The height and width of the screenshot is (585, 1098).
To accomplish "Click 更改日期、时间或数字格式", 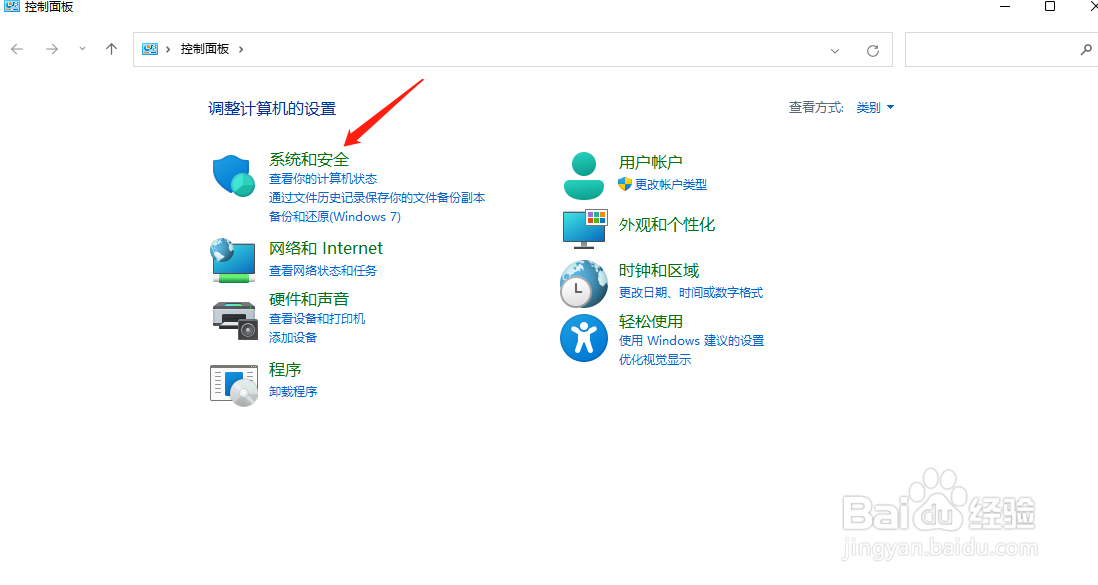I will [691, 293].
